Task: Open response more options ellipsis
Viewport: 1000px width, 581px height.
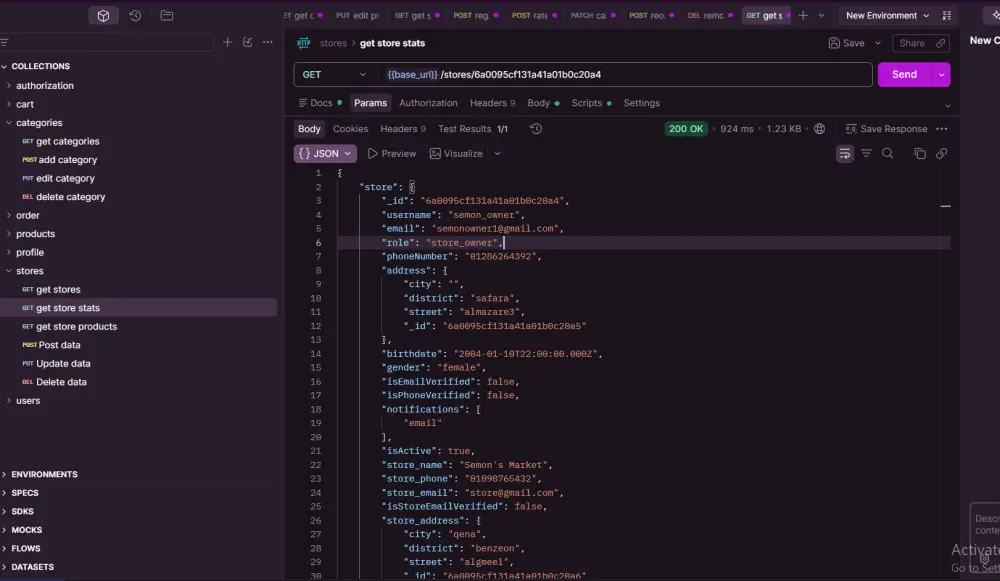Action: coord(941,129)
